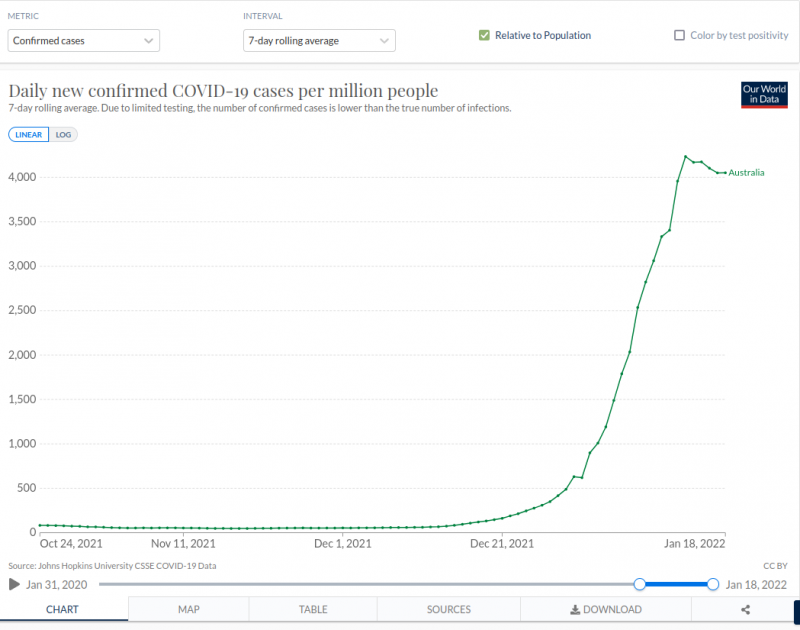Click the Jan 18, 2022 end date label
Screen dimensions: 800x630
tap(756, 584)
